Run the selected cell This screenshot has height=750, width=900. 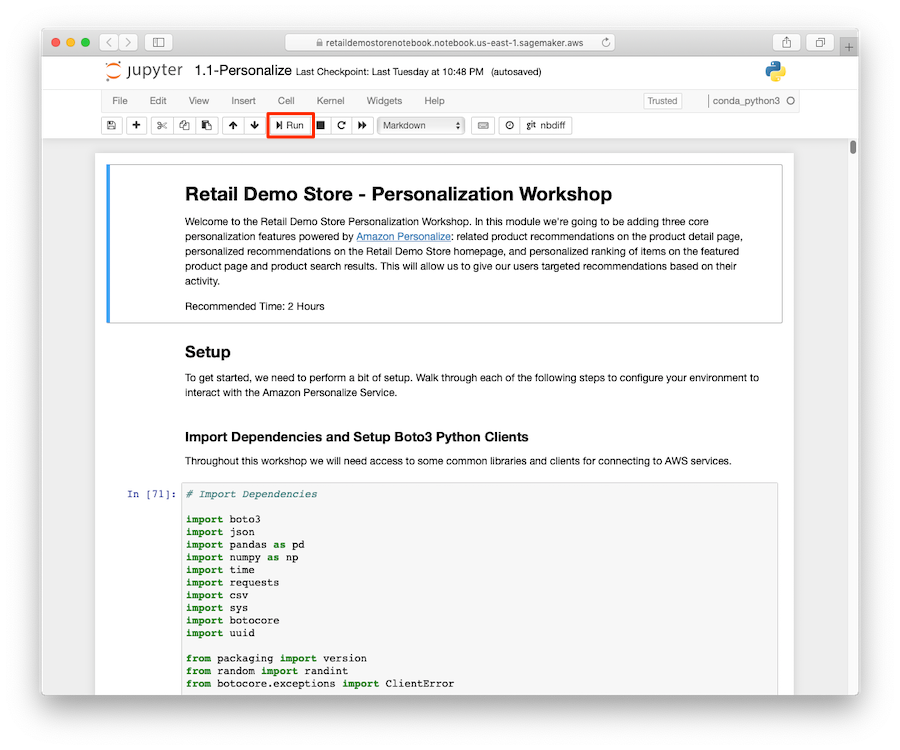(290, 125)
